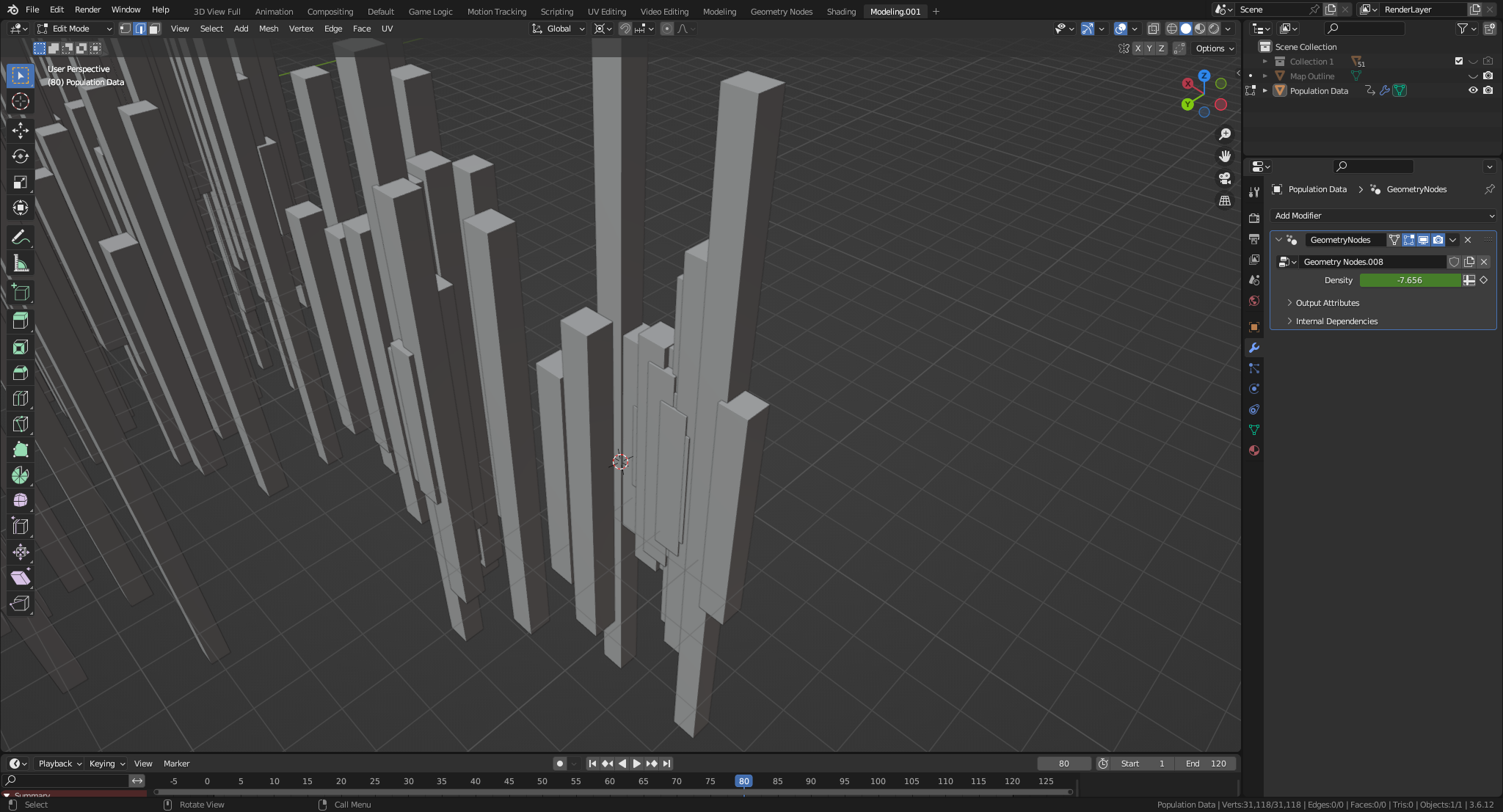Select the Edge Slide tool
Screen dimensions: 1503x812
[x=21, y=527]
